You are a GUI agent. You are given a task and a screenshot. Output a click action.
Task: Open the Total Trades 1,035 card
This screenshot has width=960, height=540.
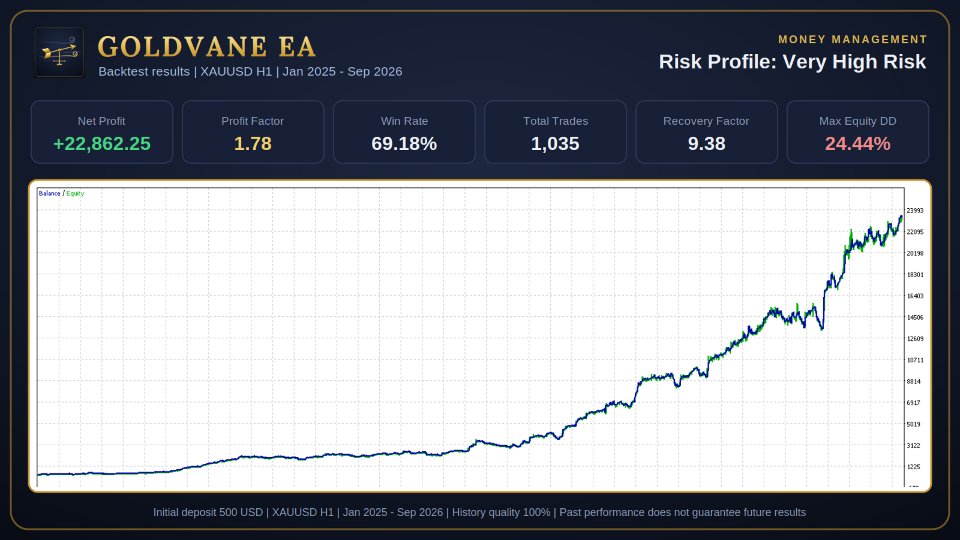click(555, 132)
